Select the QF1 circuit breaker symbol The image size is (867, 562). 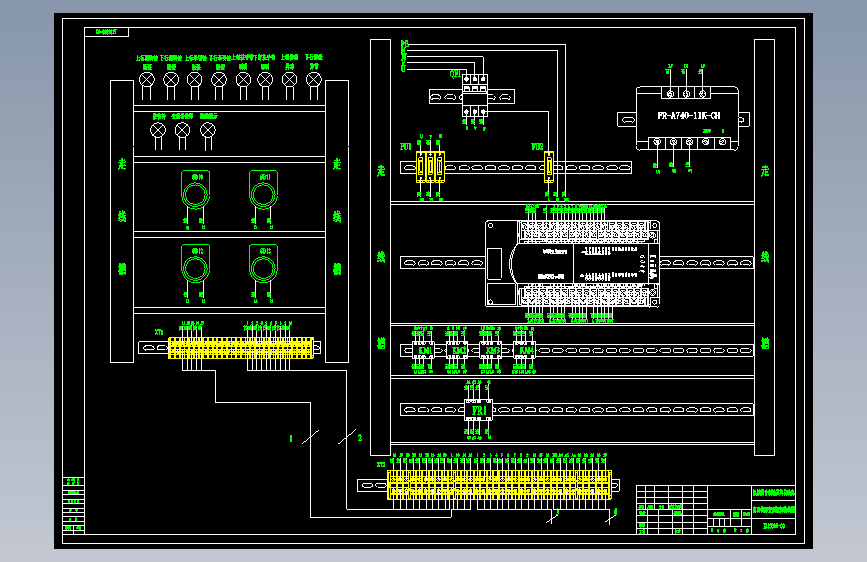coord(475,95)
